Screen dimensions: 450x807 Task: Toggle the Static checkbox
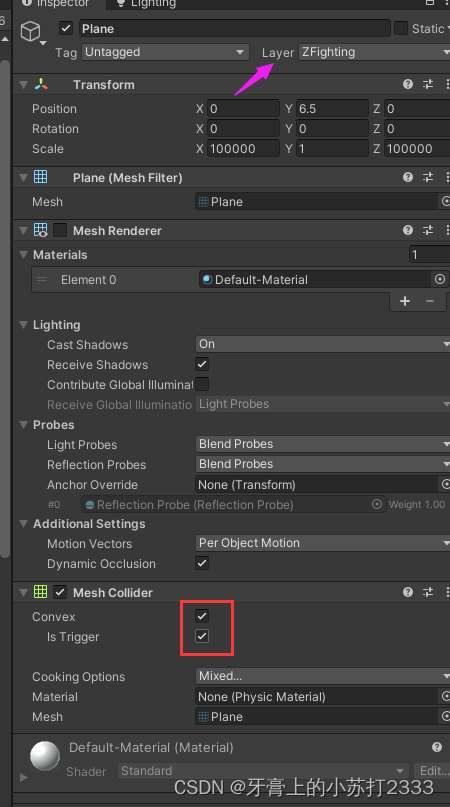tap(401, 28)
